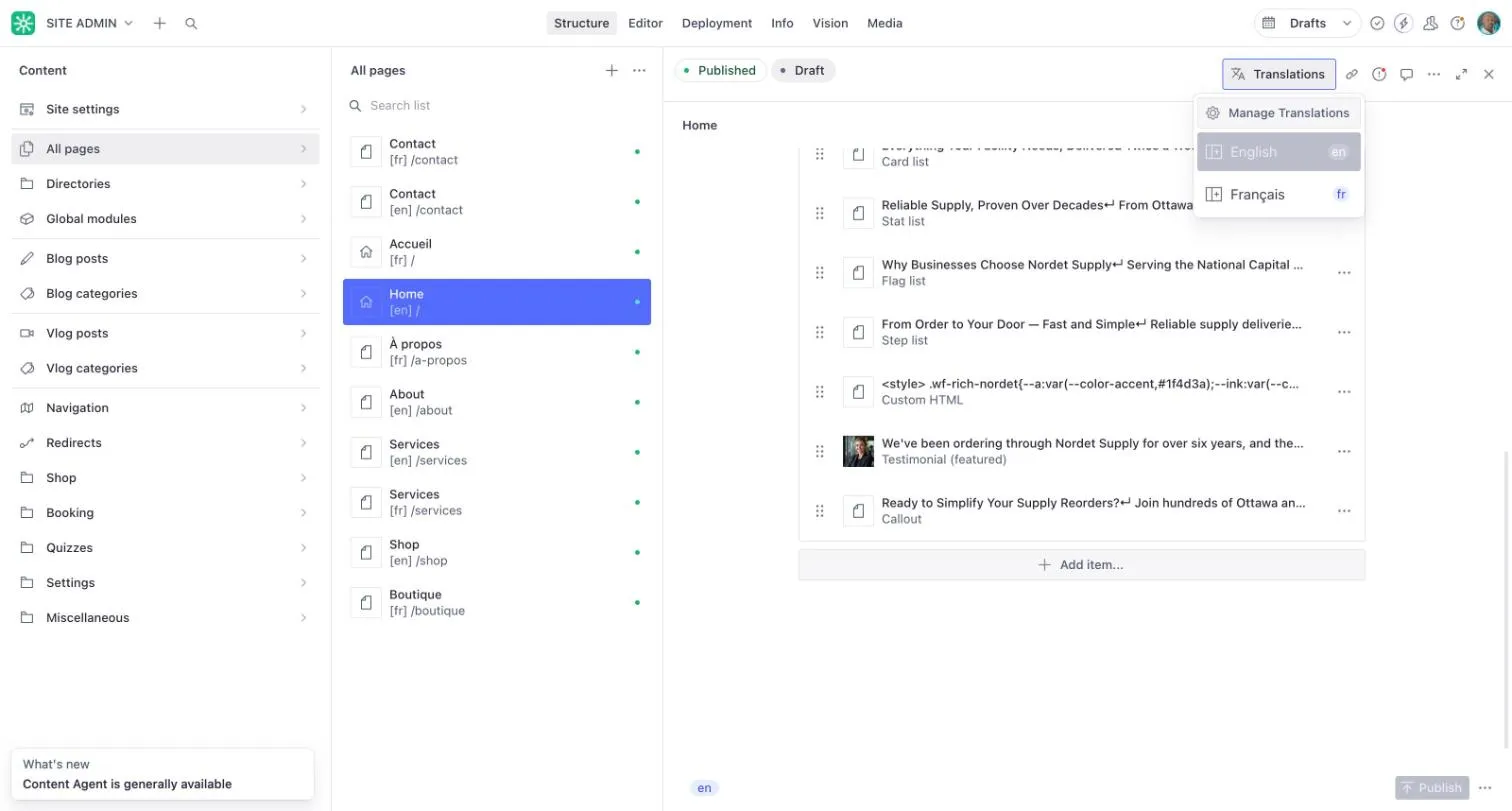Viewport: 1512px width, 811px height.
Task: Click the Testimonial (featured) portrait thumbnail
Action: [858, 451]
